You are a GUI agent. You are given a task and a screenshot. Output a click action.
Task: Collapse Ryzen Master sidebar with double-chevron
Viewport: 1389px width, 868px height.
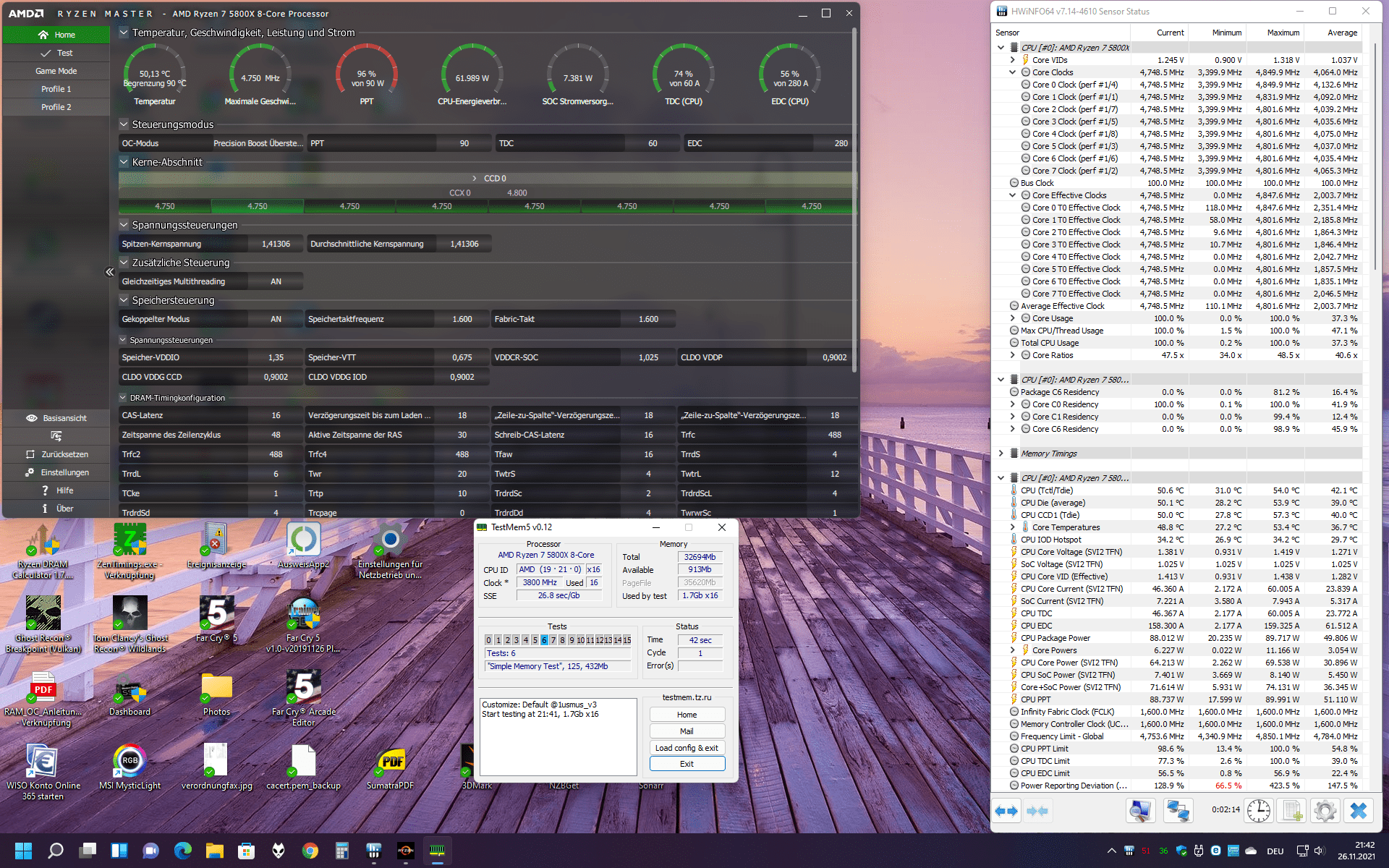(109, 272)
